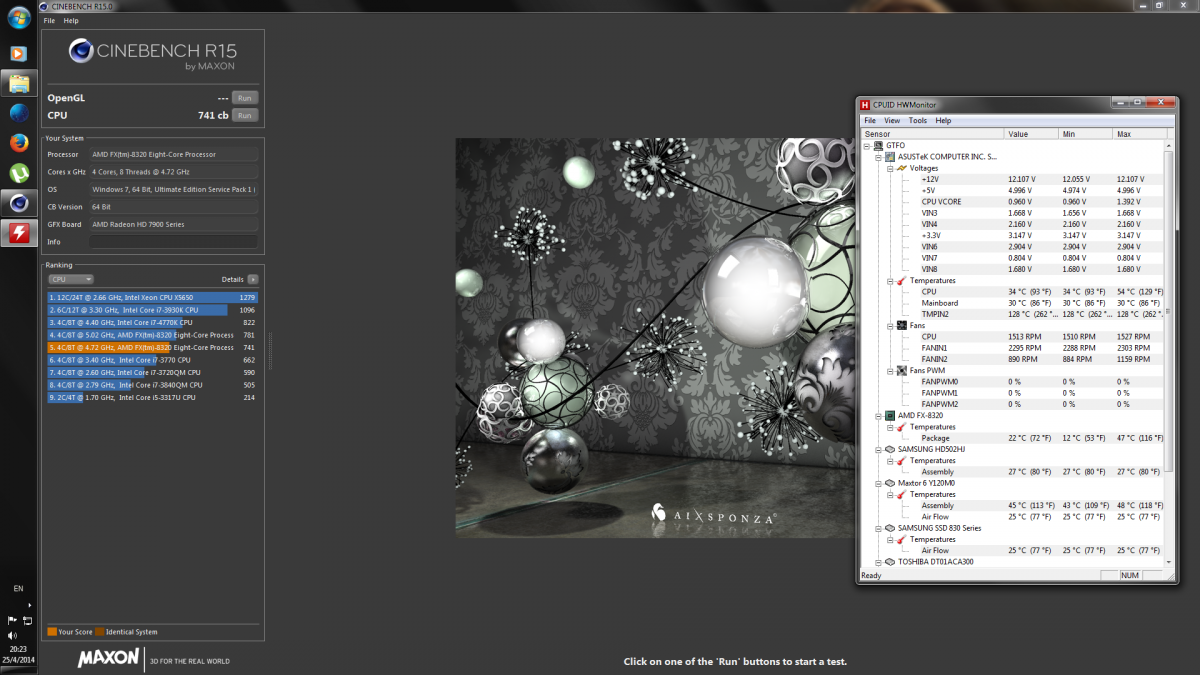Click the Value column header
1200x675 pixels.
tap(1031, 134)
